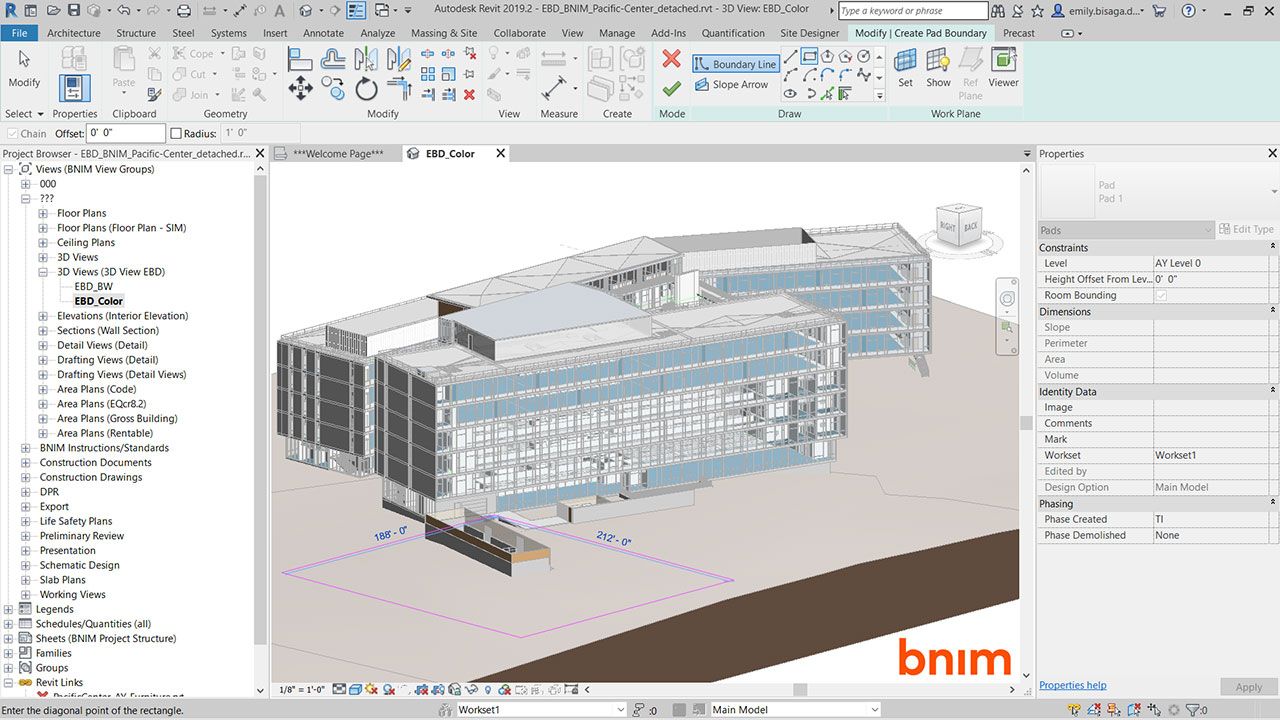Collapse the Constraints section in Properties

pyautogui.click(x=1272, y=247)
